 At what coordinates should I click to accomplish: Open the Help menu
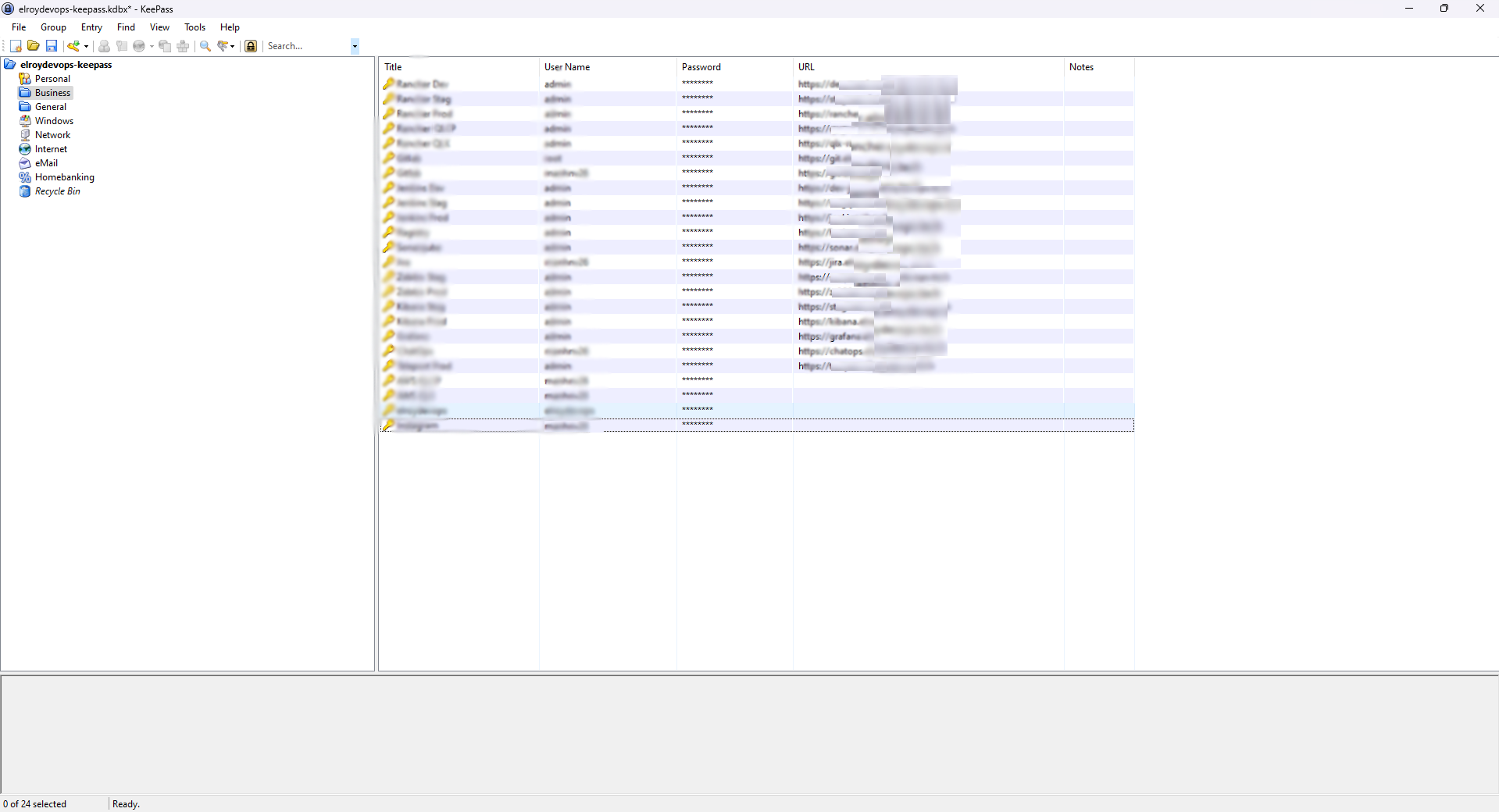[x=230, y=27]
